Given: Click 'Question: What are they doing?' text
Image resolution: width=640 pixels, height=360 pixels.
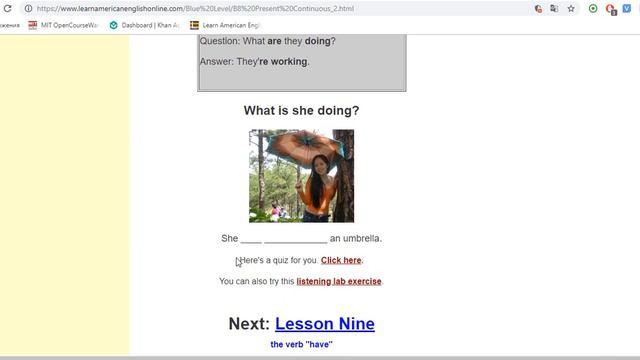Looking at the screenshot, I should click(x=268, y=41).
